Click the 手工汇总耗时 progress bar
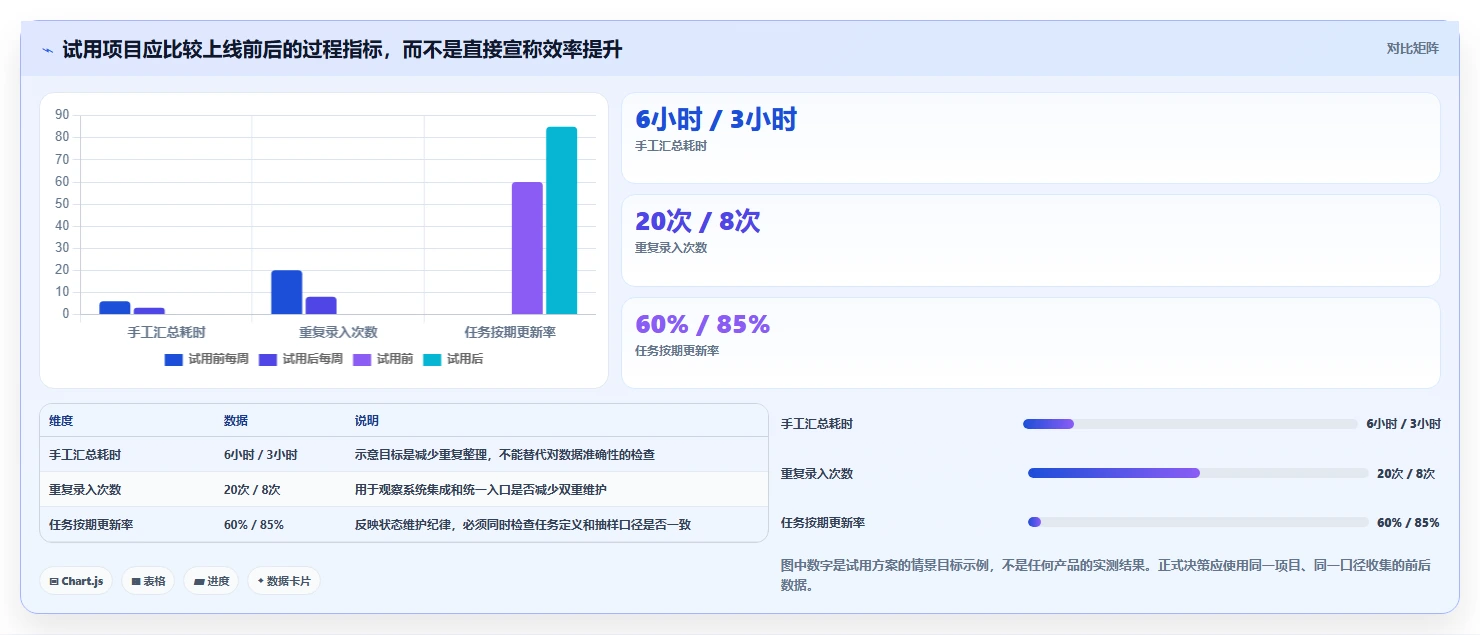This screenshot has width=1480, height=635. 1190,424
